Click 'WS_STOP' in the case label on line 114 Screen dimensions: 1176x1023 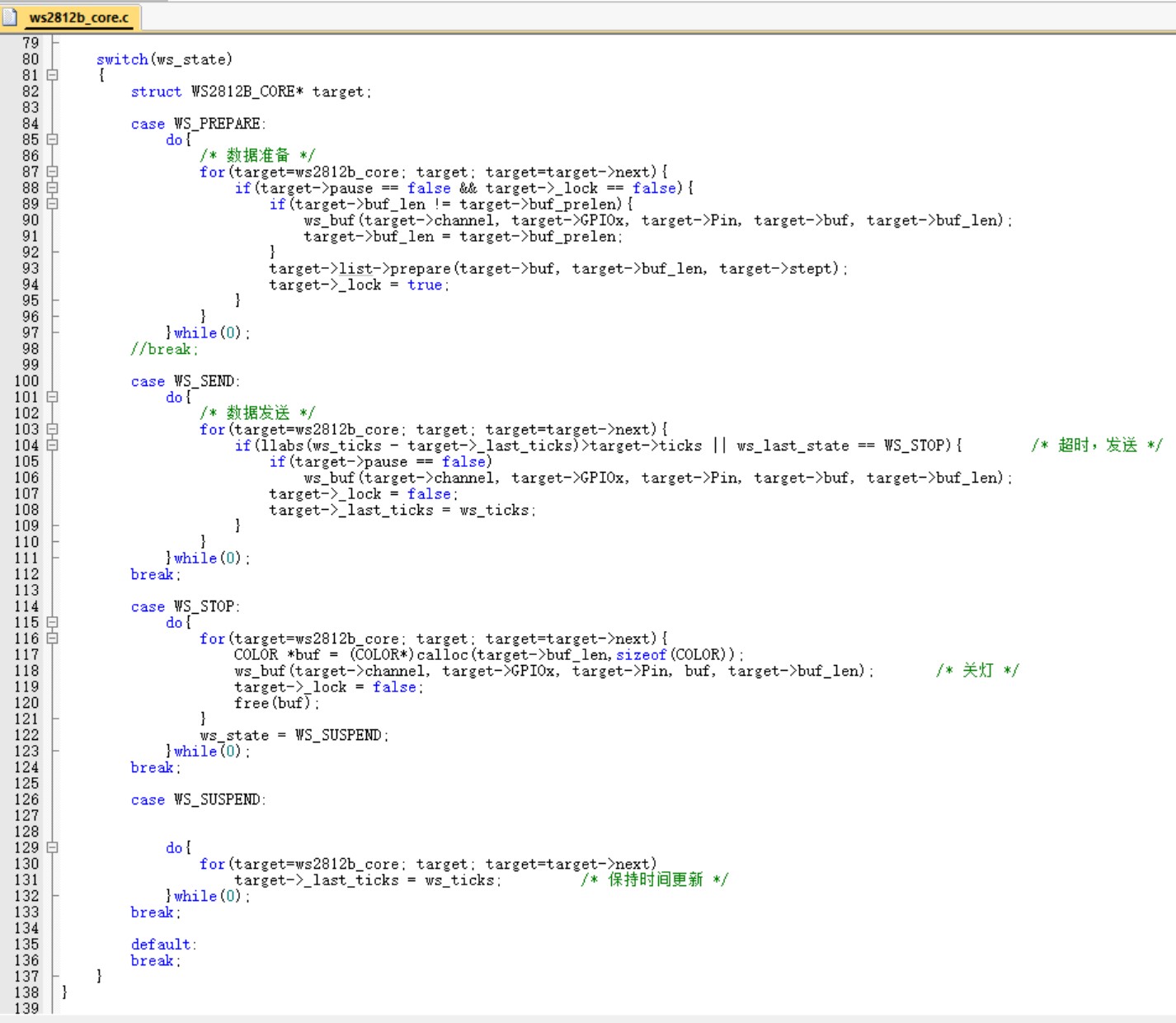(x=204, y=606)
